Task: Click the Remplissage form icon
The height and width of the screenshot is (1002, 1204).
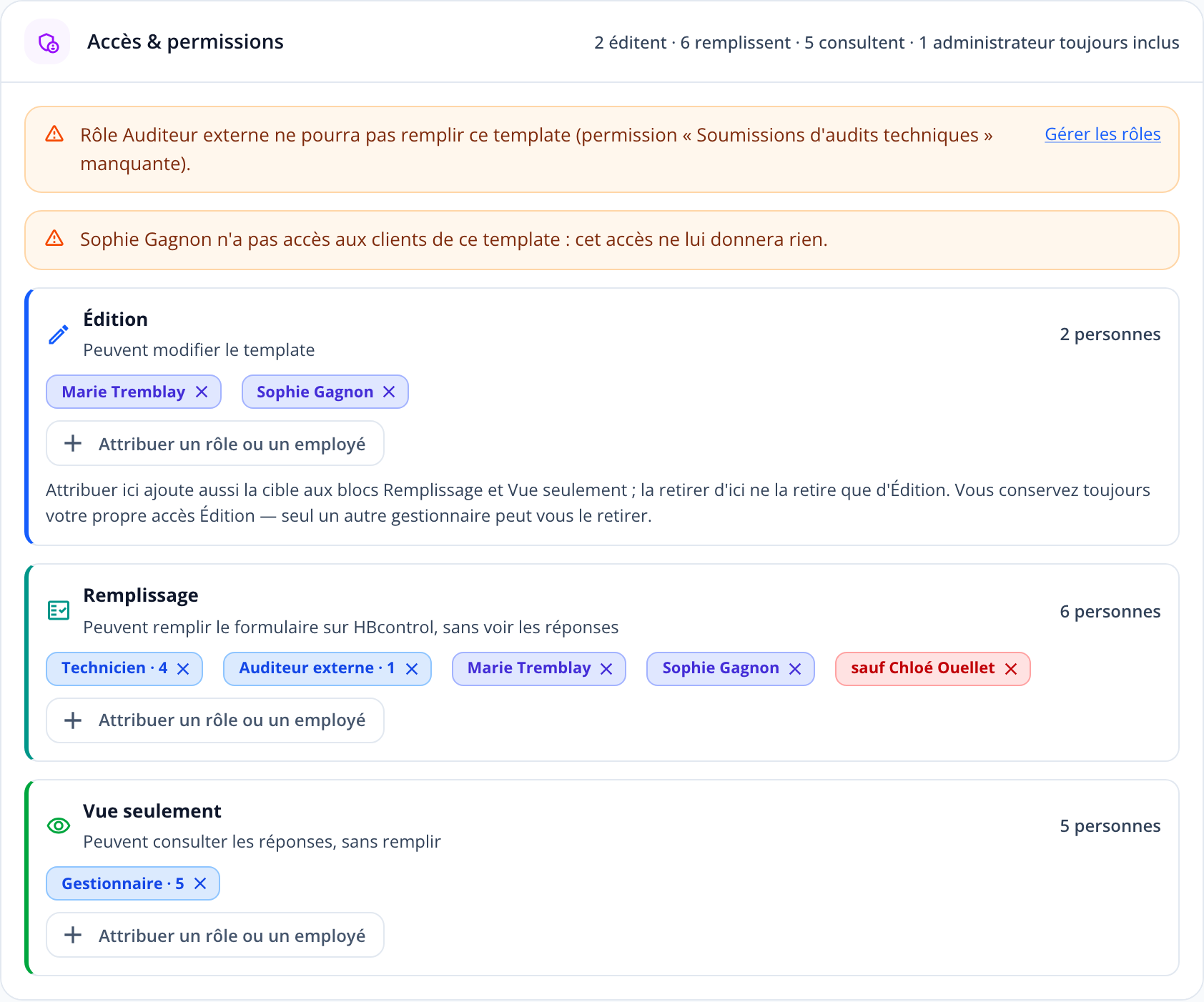Action: 59,610
